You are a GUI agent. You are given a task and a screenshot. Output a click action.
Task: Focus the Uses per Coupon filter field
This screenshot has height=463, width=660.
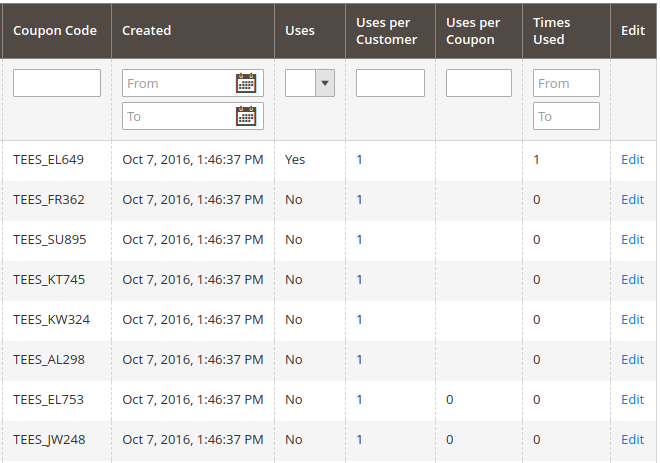pos(479,83)
